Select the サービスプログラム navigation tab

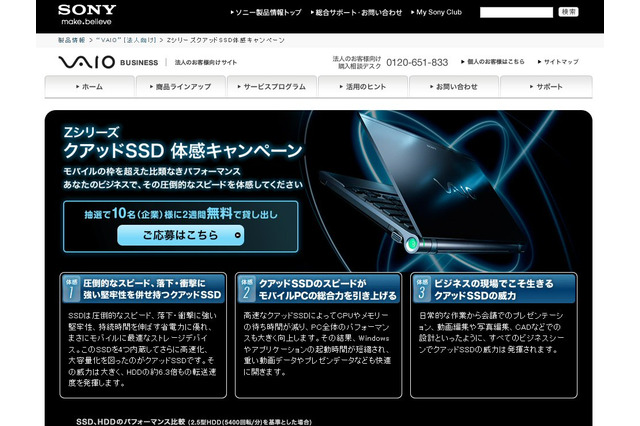click(x=271, y=87)
